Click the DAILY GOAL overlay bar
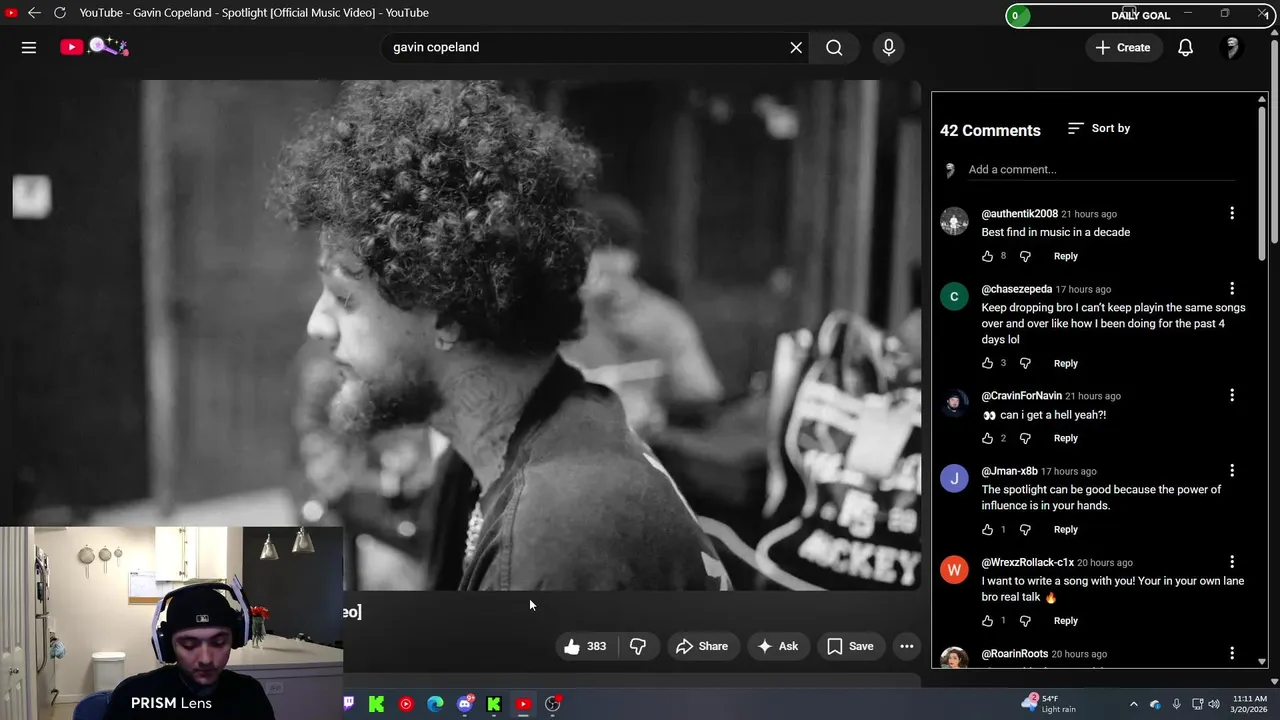The height and width of the screenshot is (720, 1280). (1140, 15)
